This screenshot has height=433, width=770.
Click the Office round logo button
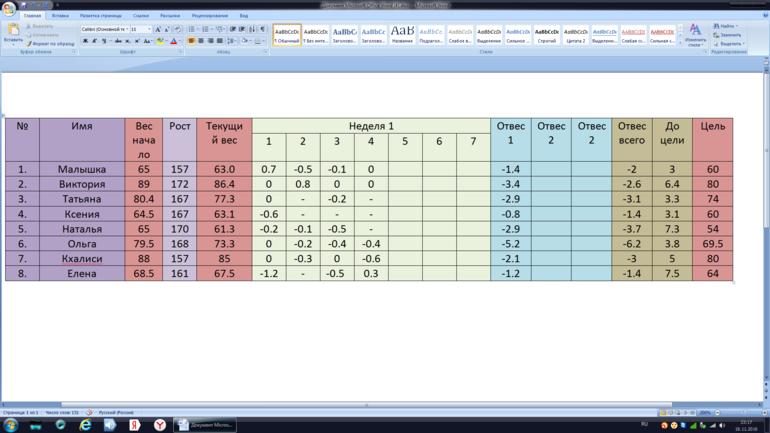click(x=9, y=8)
